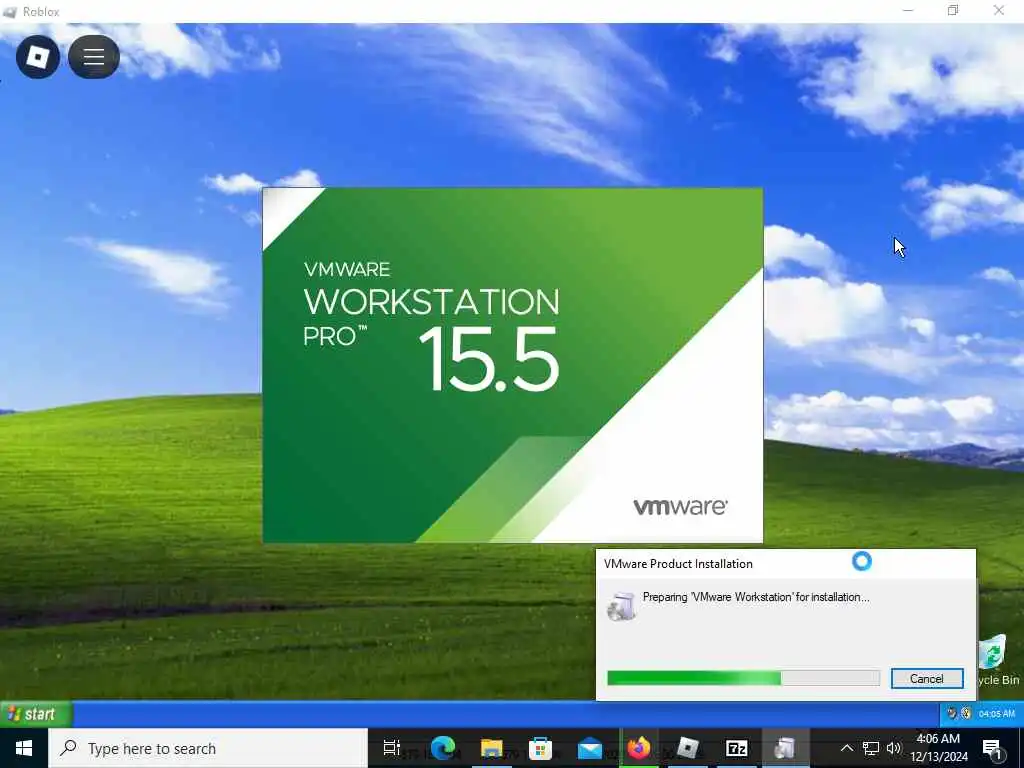Click the XP system tray security icon
Image resolution: width=1024 pixels, height=768 pixels.
pyautogui.click(x=966, y=713)
